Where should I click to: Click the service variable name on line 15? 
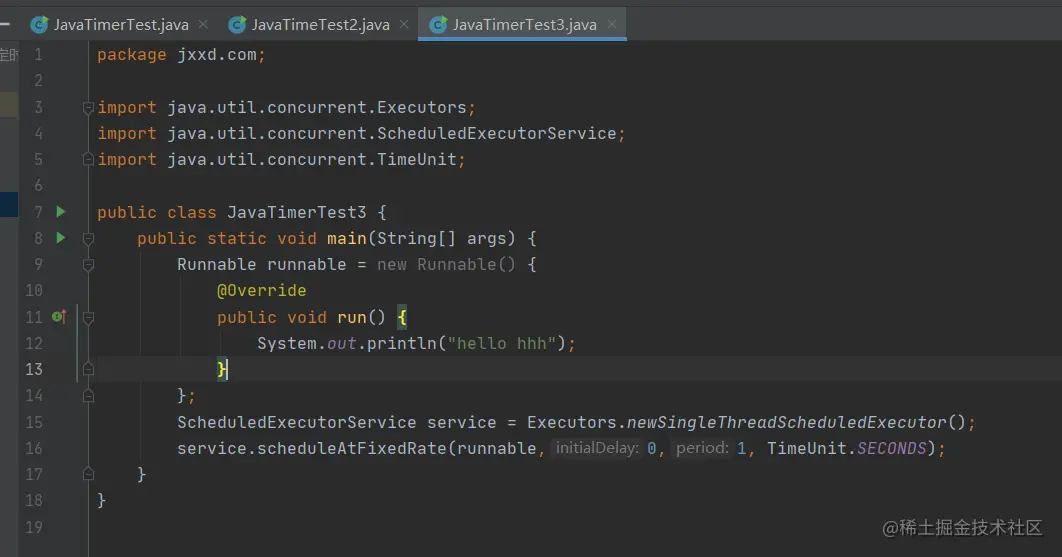(461, 422)
